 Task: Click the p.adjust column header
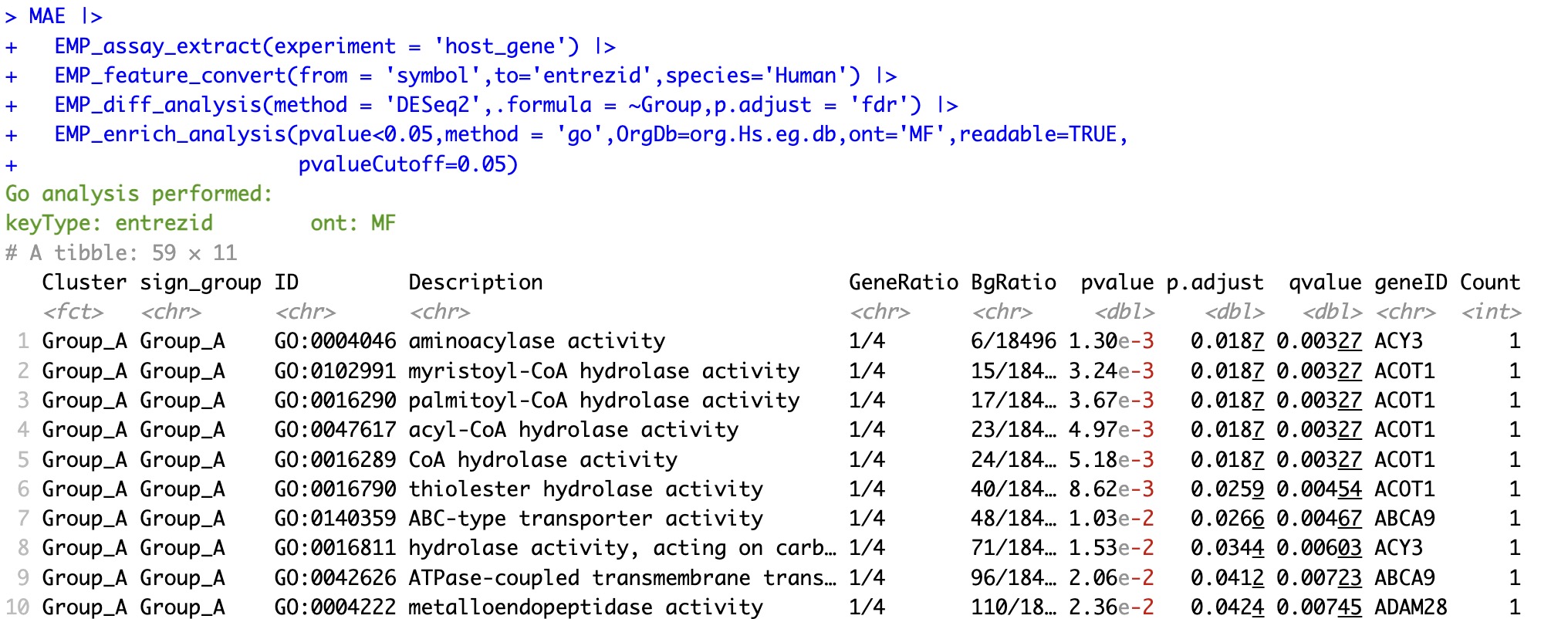(x=1215, y=282)
